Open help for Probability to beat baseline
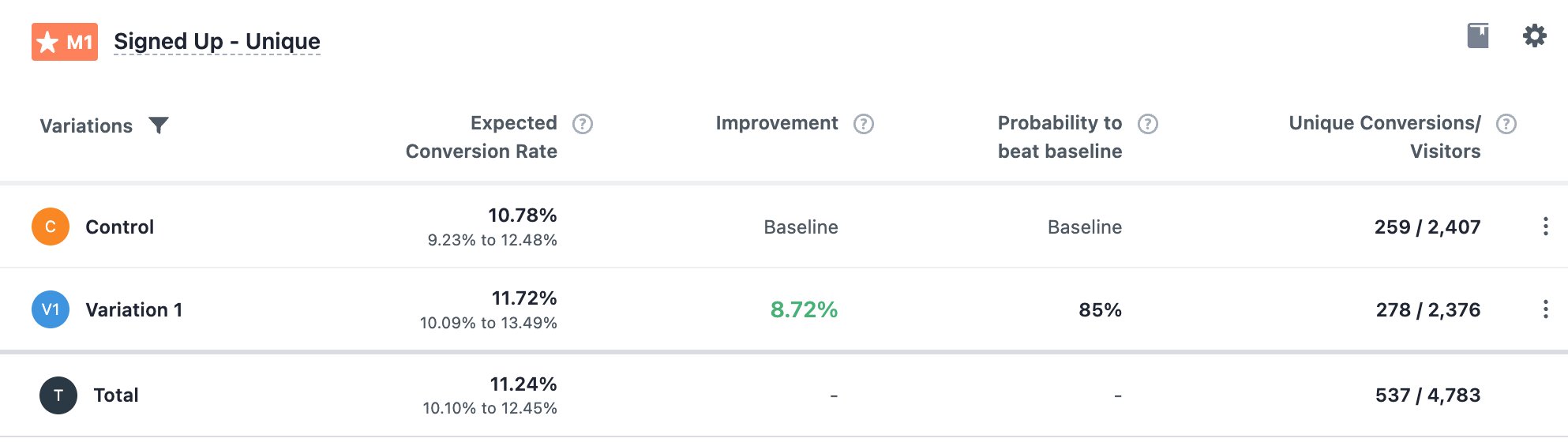This screenshot has height=442, width=1568. click(x=1148, y=124)
